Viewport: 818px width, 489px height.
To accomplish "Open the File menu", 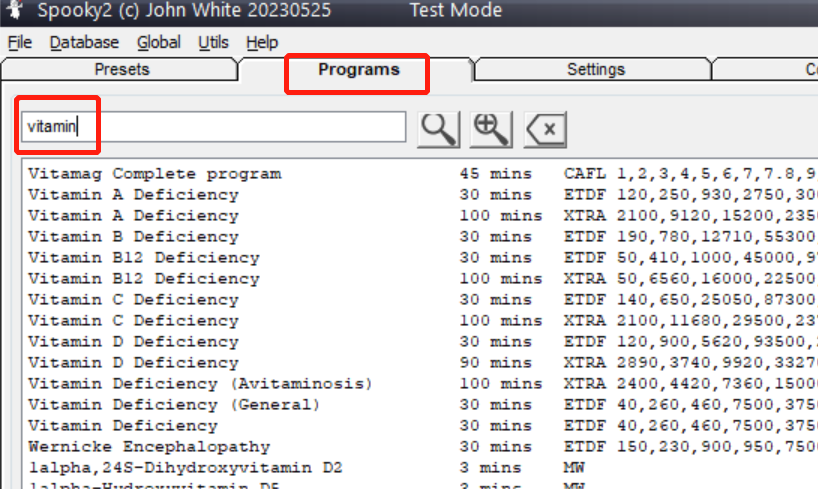I will click(x=20, y=42).
